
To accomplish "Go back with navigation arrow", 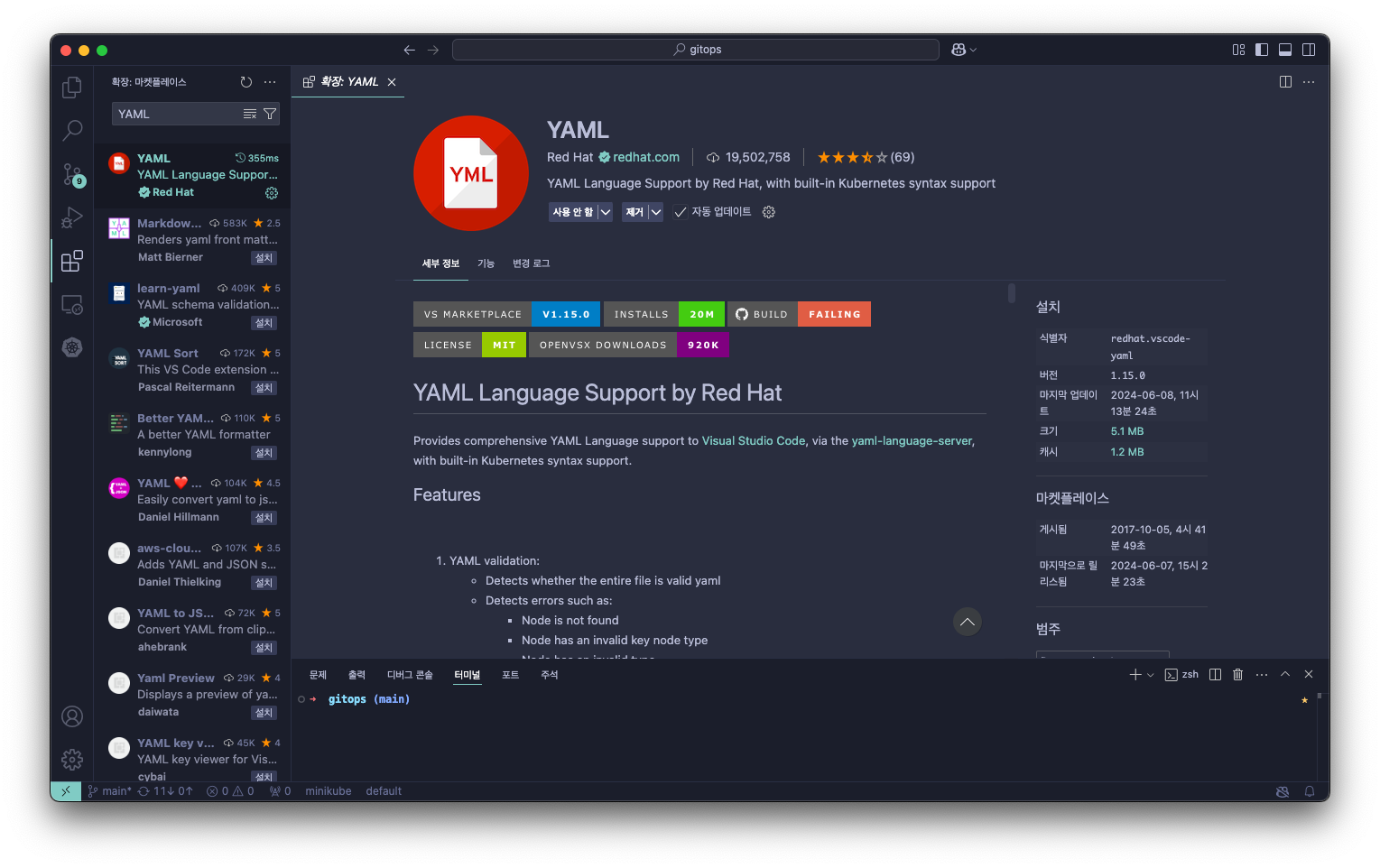I will (410, 50).
